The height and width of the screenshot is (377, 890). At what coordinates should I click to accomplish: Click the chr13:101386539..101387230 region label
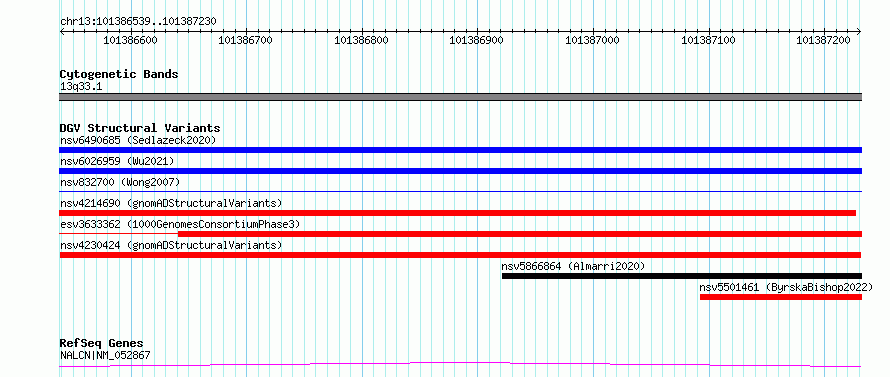tap(138, 22)
